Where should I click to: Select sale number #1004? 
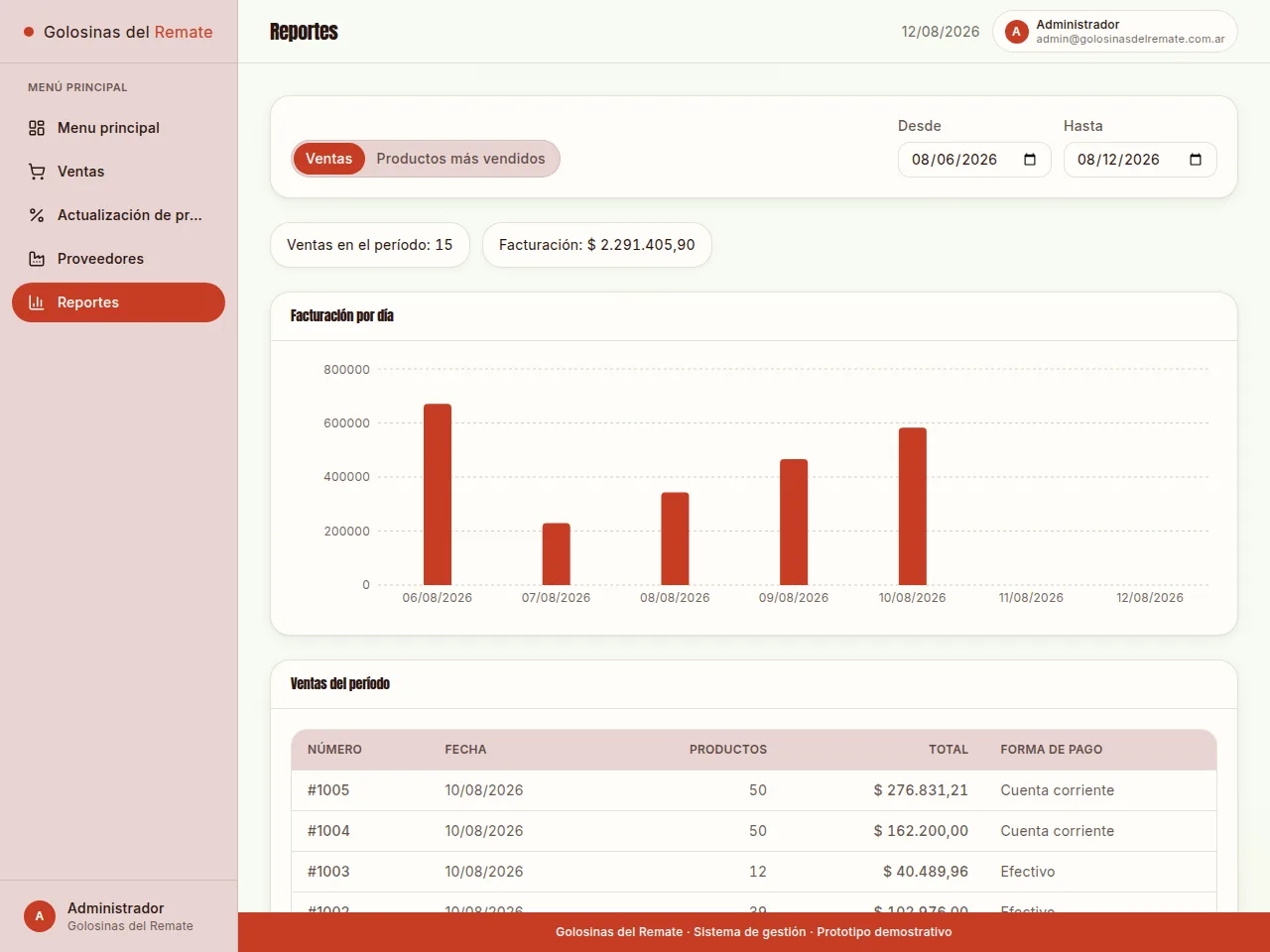coord(328,831)
